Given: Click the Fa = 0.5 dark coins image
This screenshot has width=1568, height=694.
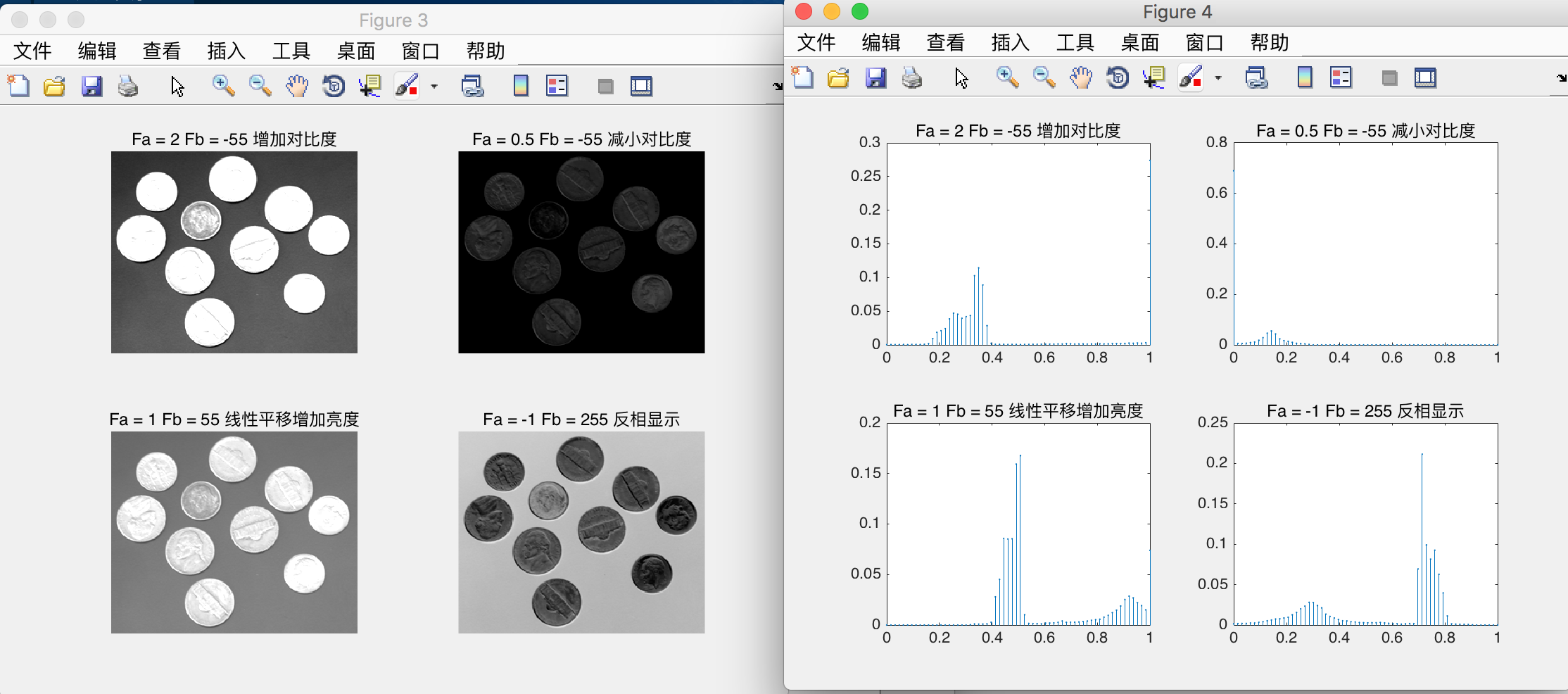Looking at the screenshot, I should [x=581, y=252].
